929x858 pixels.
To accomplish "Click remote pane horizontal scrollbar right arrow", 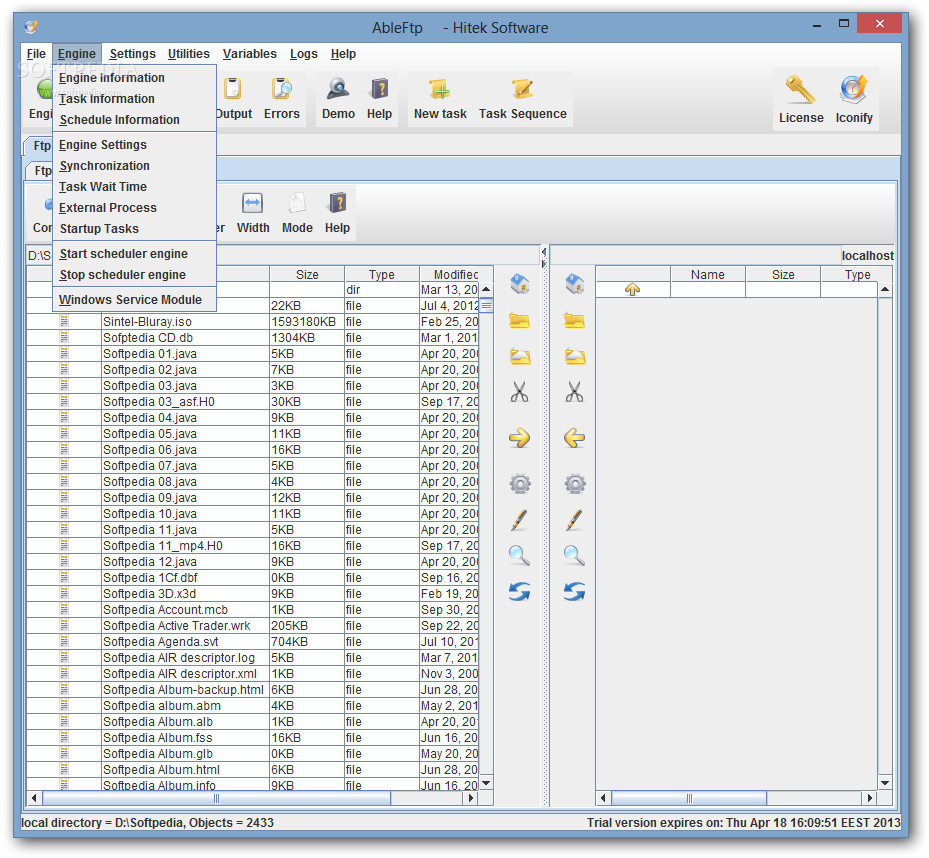I will pos(869,798).
